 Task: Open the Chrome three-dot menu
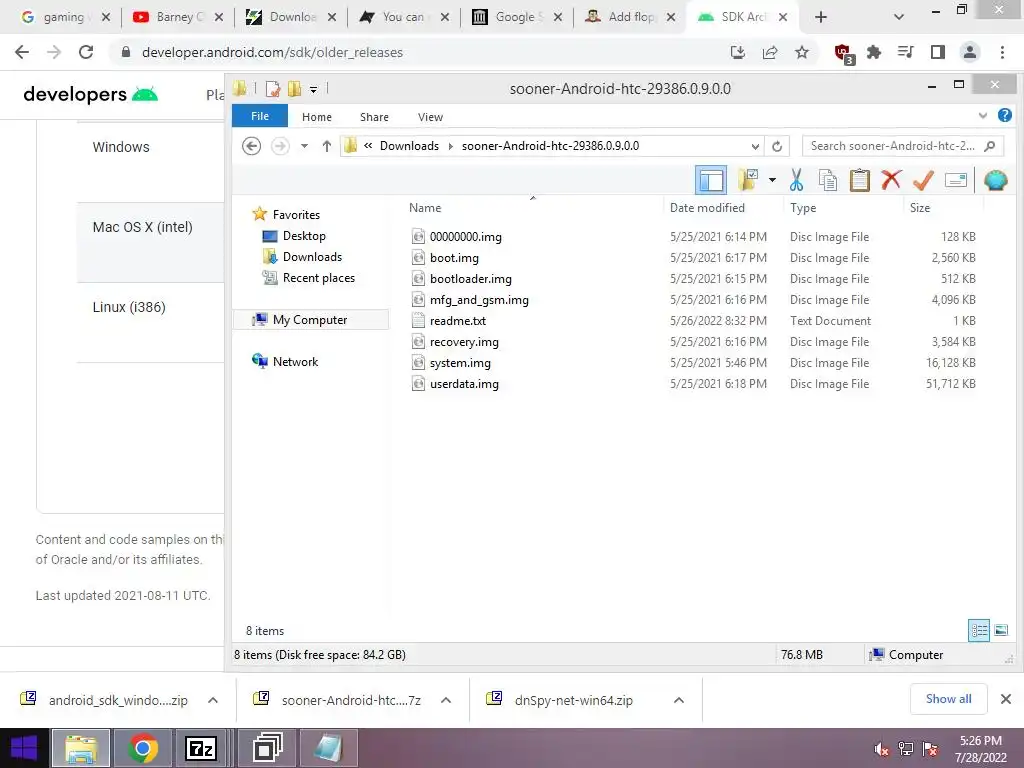click(1002, 52)
